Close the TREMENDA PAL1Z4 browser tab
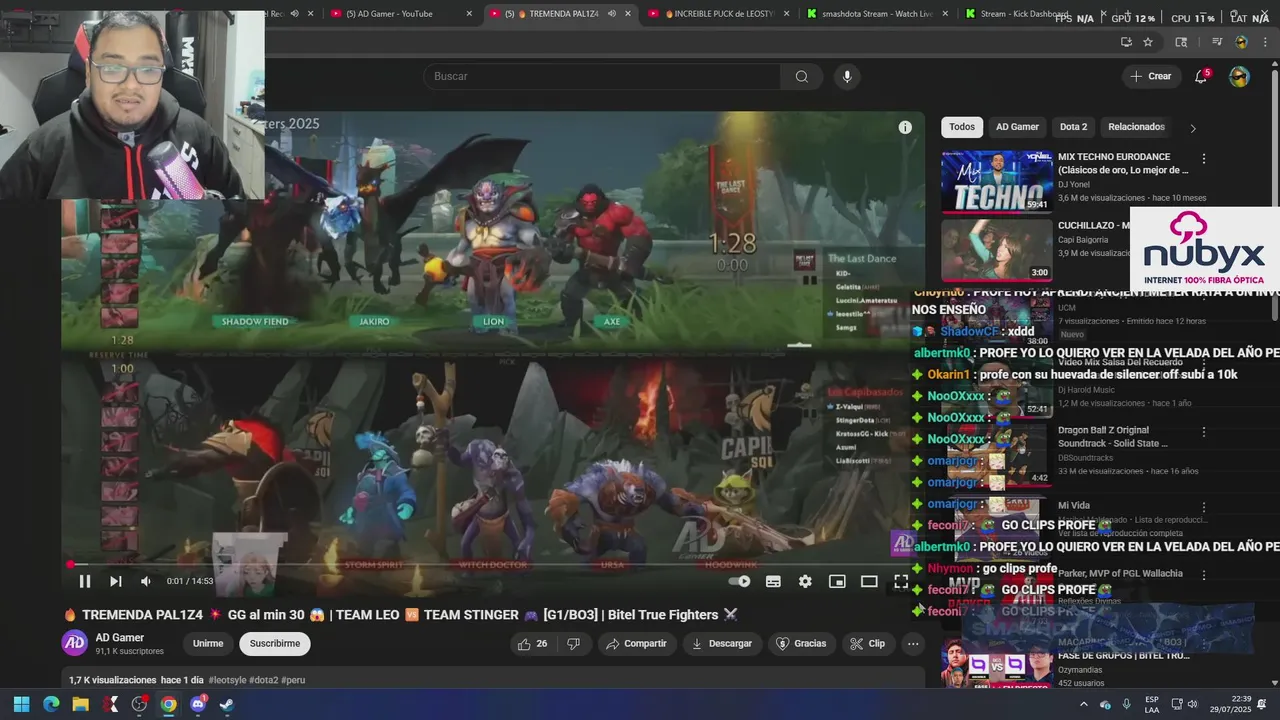This screenshot has height=720, width=1280. point(628,14)
